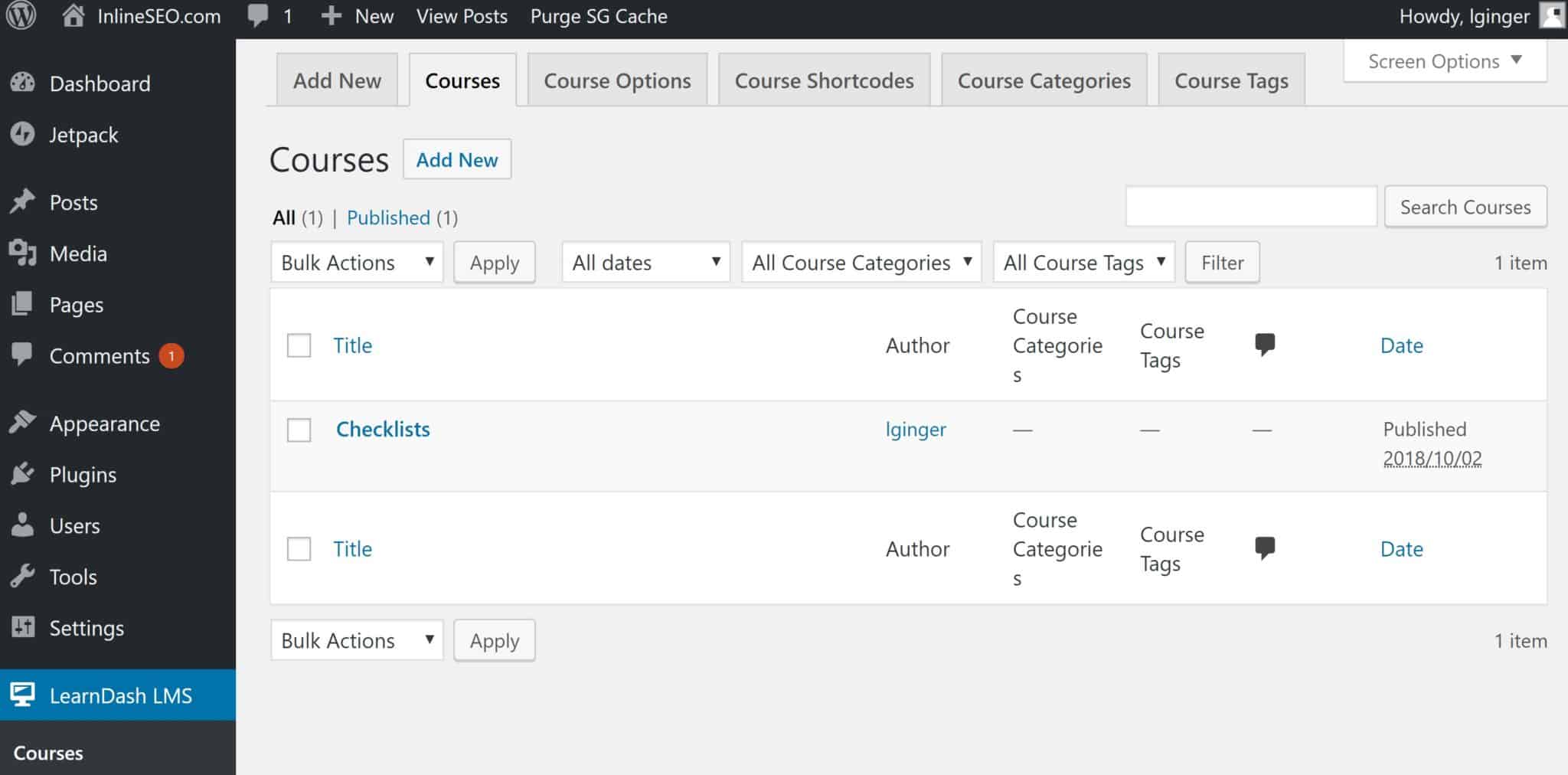Click the WordPress logo icon
Image resolution: width=1568 pixels, height=775 pixels.
coord(21,16)
